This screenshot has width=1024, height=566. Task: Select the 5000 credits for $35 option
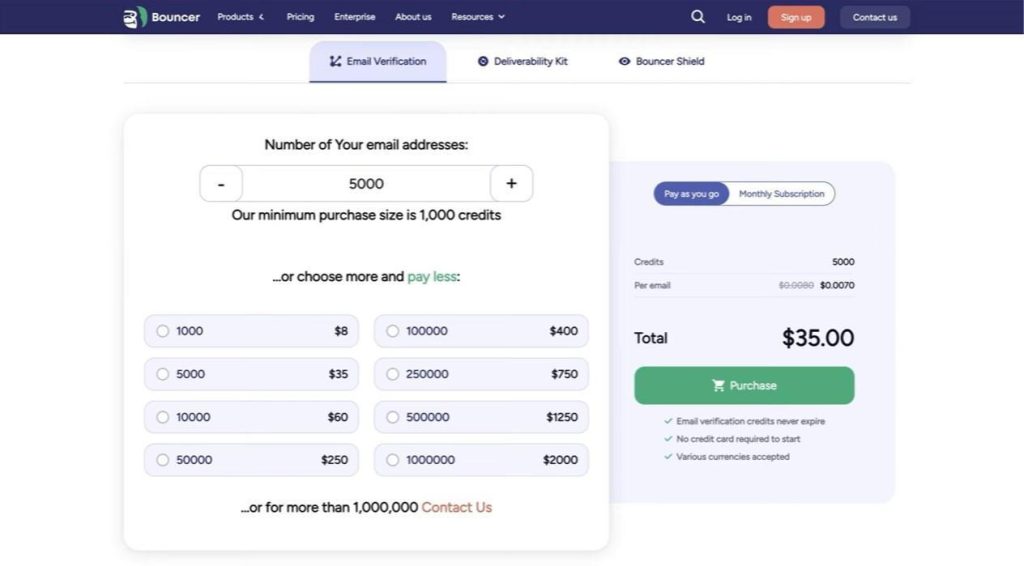tap(251, 374)
